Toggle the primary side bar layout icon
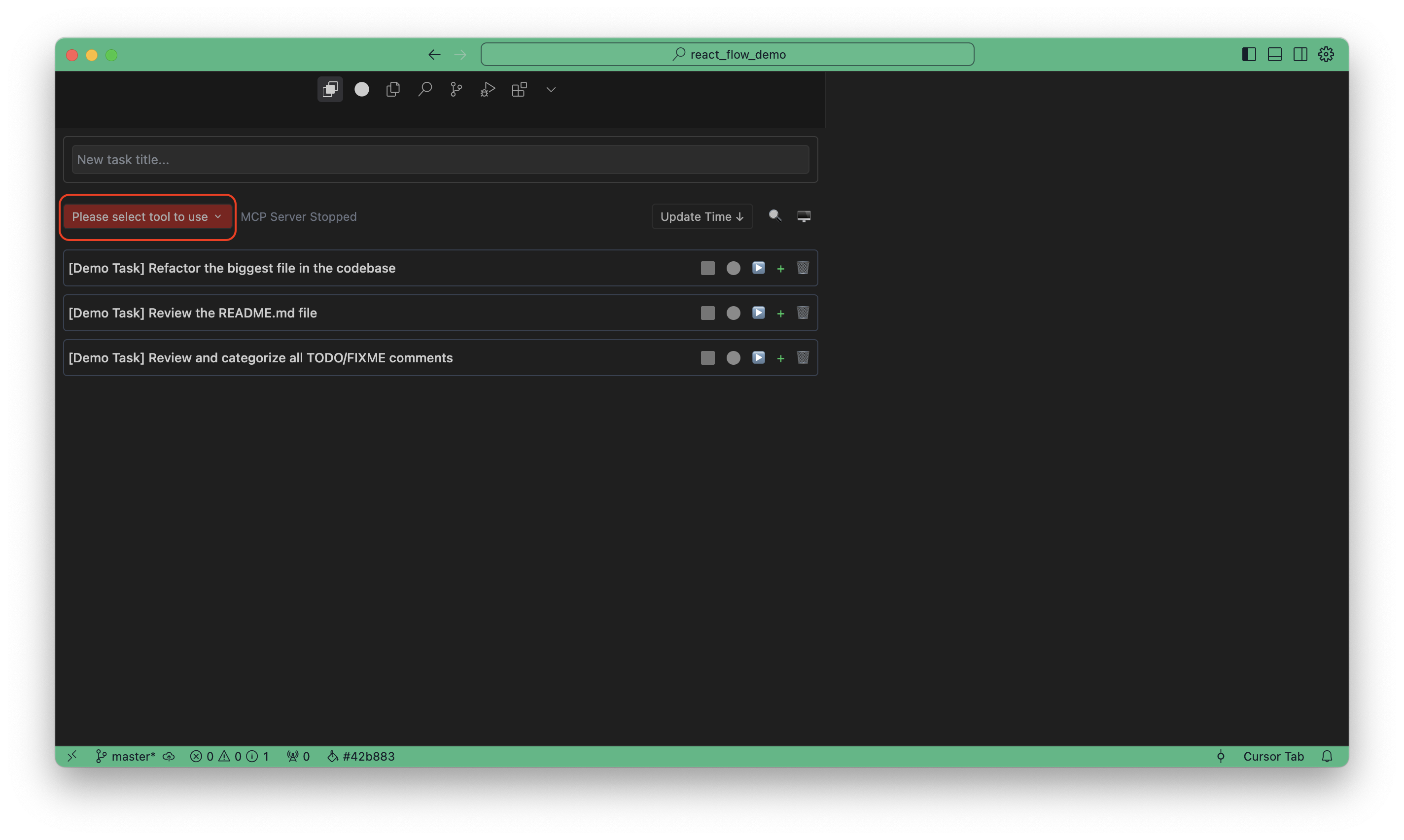Screen dimensions: 1404x840 point(1248,54)
